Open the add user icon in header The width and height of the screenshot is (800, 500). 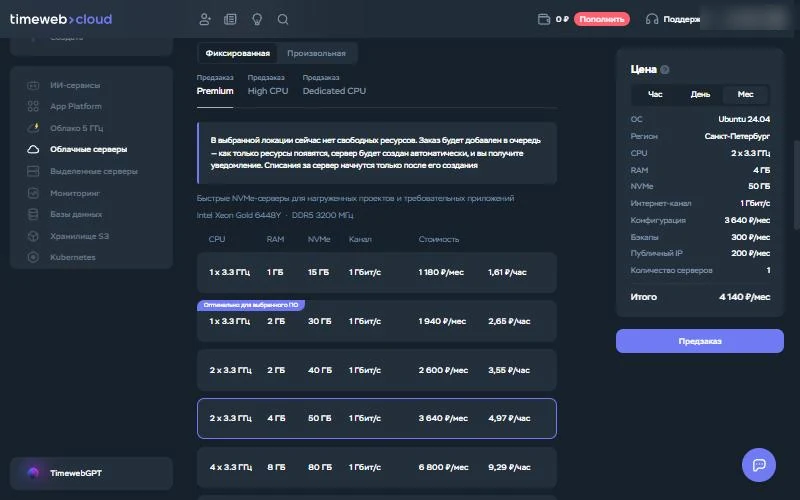[x=205, y=19]
